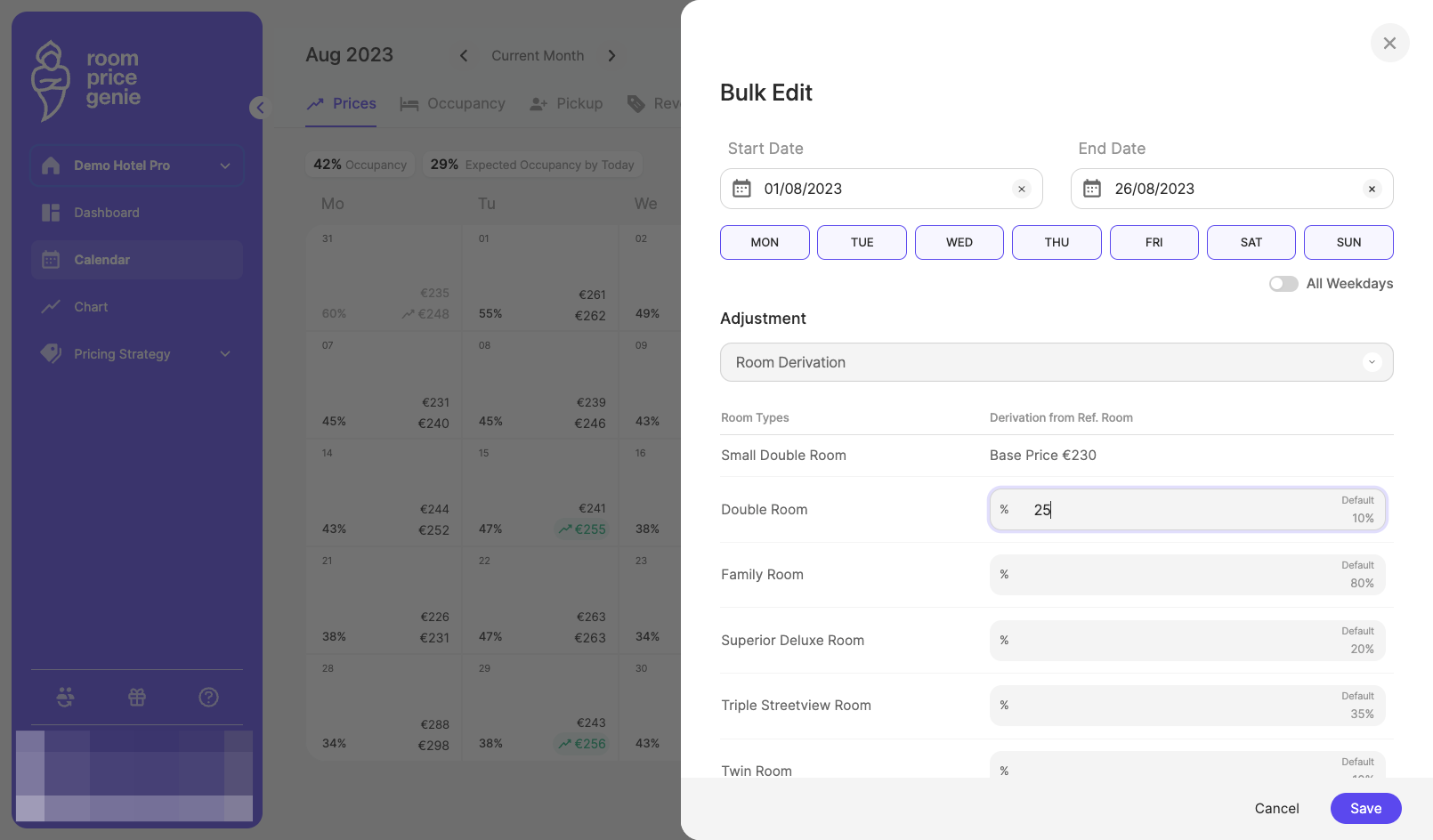Image resolution: width=1433 pixels, height=840 pixels.
Task: Toggle the SAT weekday button
Action: (x=1251, y=242)
